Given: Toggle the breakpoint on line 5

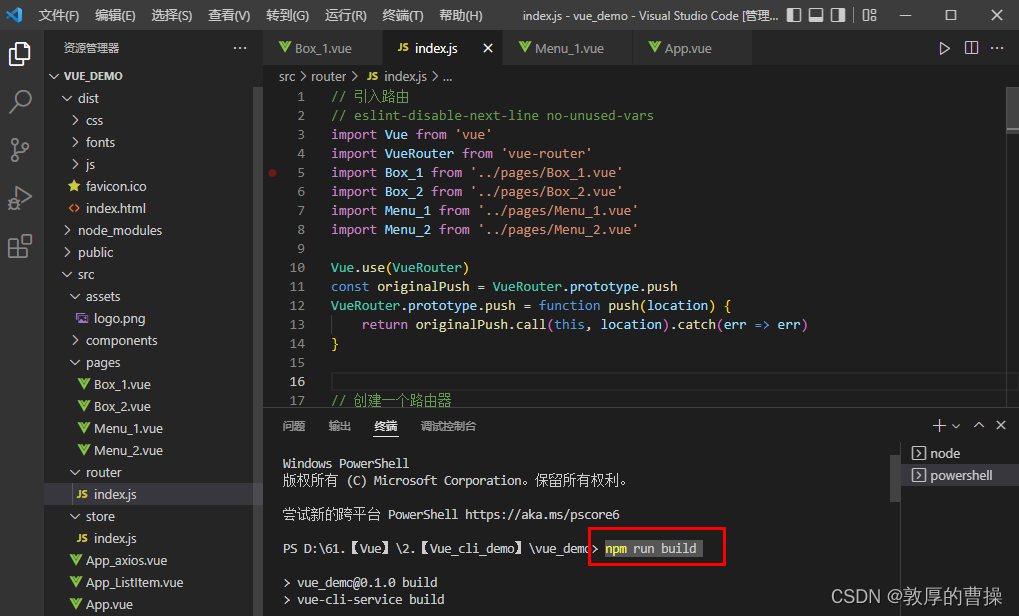Looking at the screenshot, I should pyautogui.click(x=273, y=172).
